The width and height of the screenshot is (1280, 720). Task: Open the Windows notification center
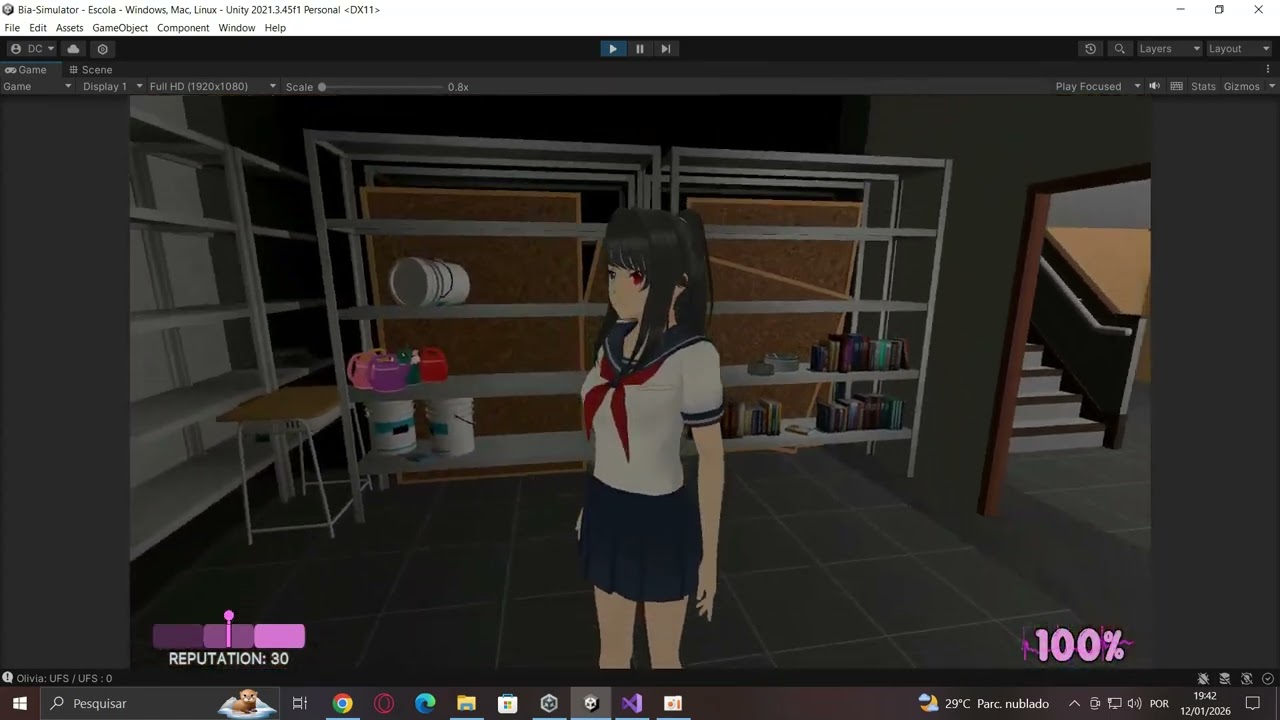(x=1253, y=703)
